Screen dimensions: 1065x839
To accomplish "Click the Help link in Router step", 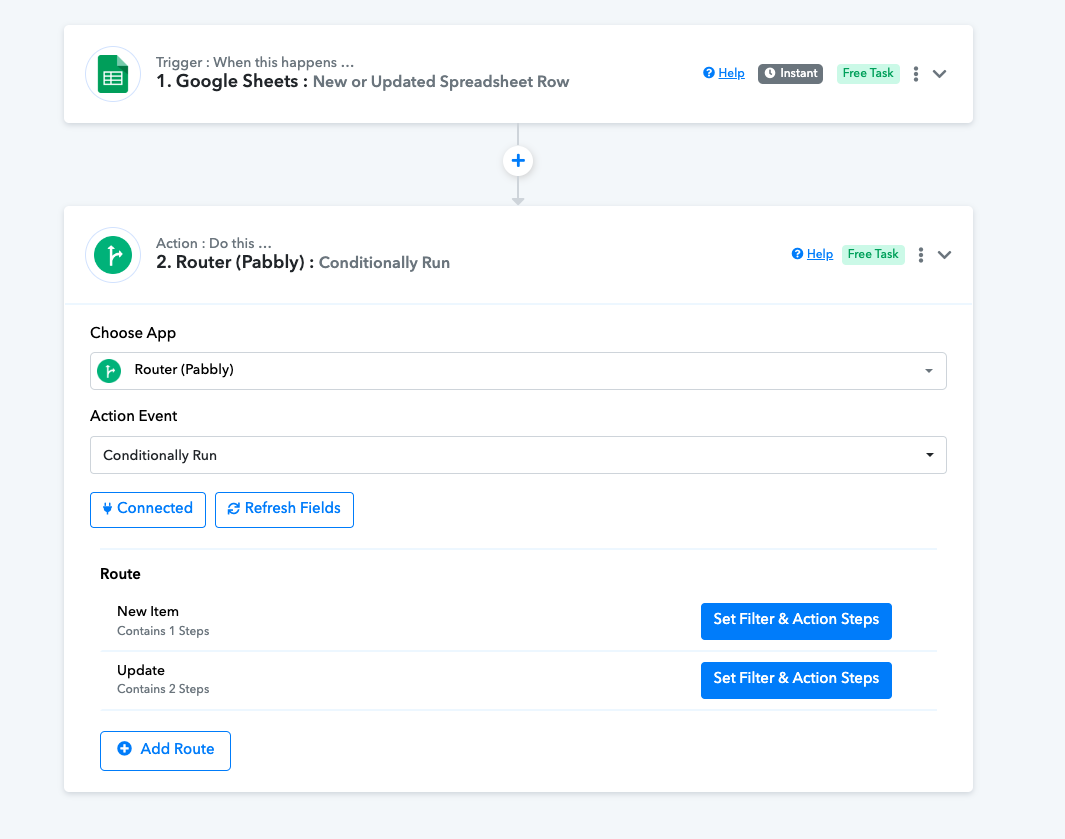I will coord(820,253).
